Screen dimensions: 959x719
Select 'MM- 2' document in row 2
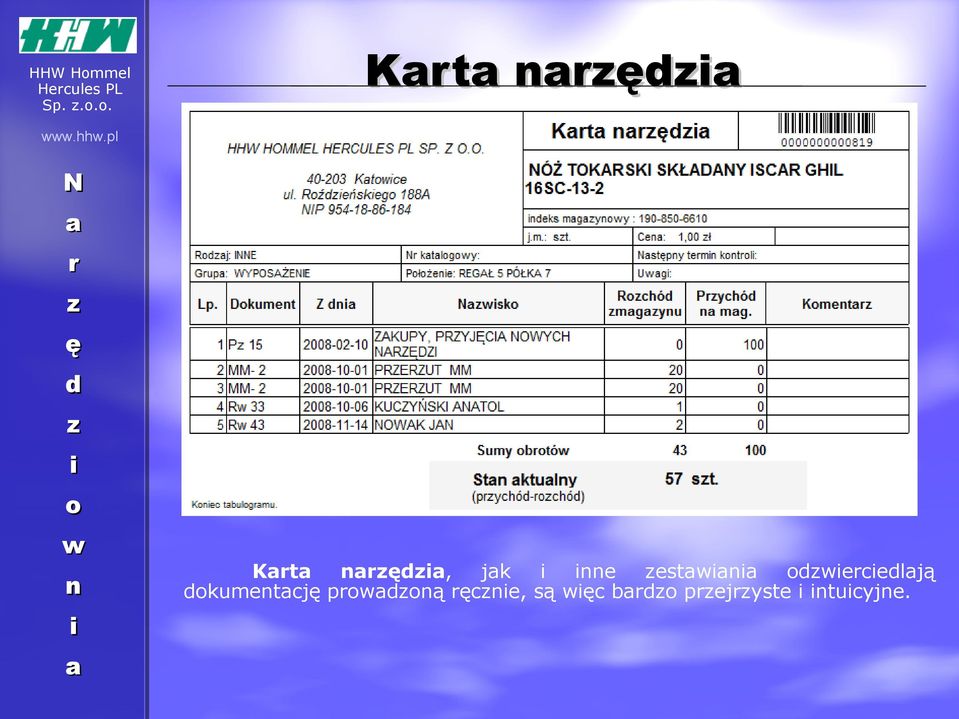click(x=263, y=370)
